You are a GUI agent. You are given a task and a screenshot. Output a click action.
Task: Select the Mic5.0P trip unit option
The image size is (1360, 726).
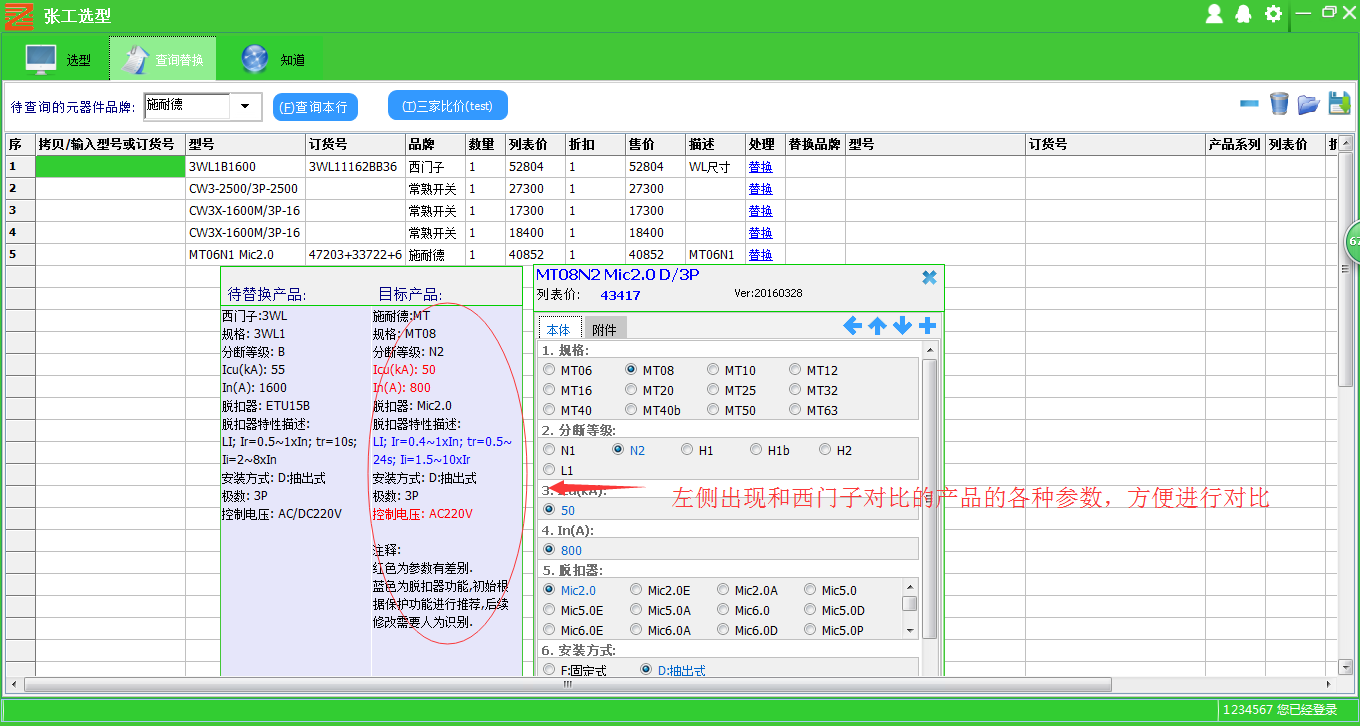point(810,630)
